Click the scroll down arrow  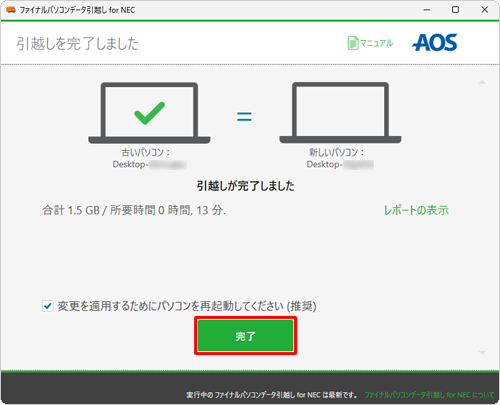tap(482, 352)
